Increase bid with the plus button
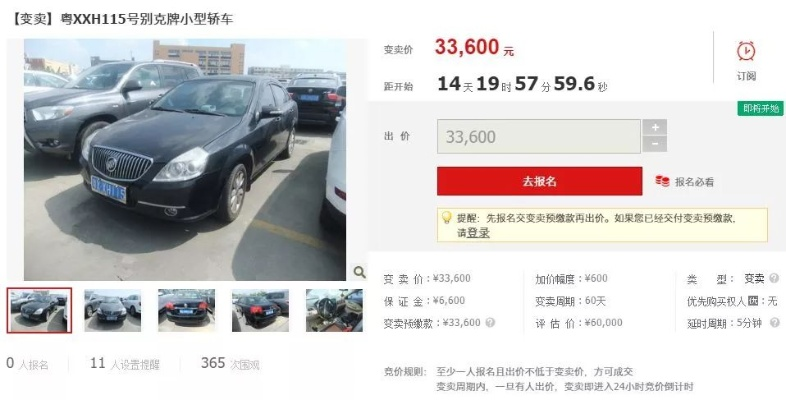This screenshot has height=400, width=786. click(655, 127)
